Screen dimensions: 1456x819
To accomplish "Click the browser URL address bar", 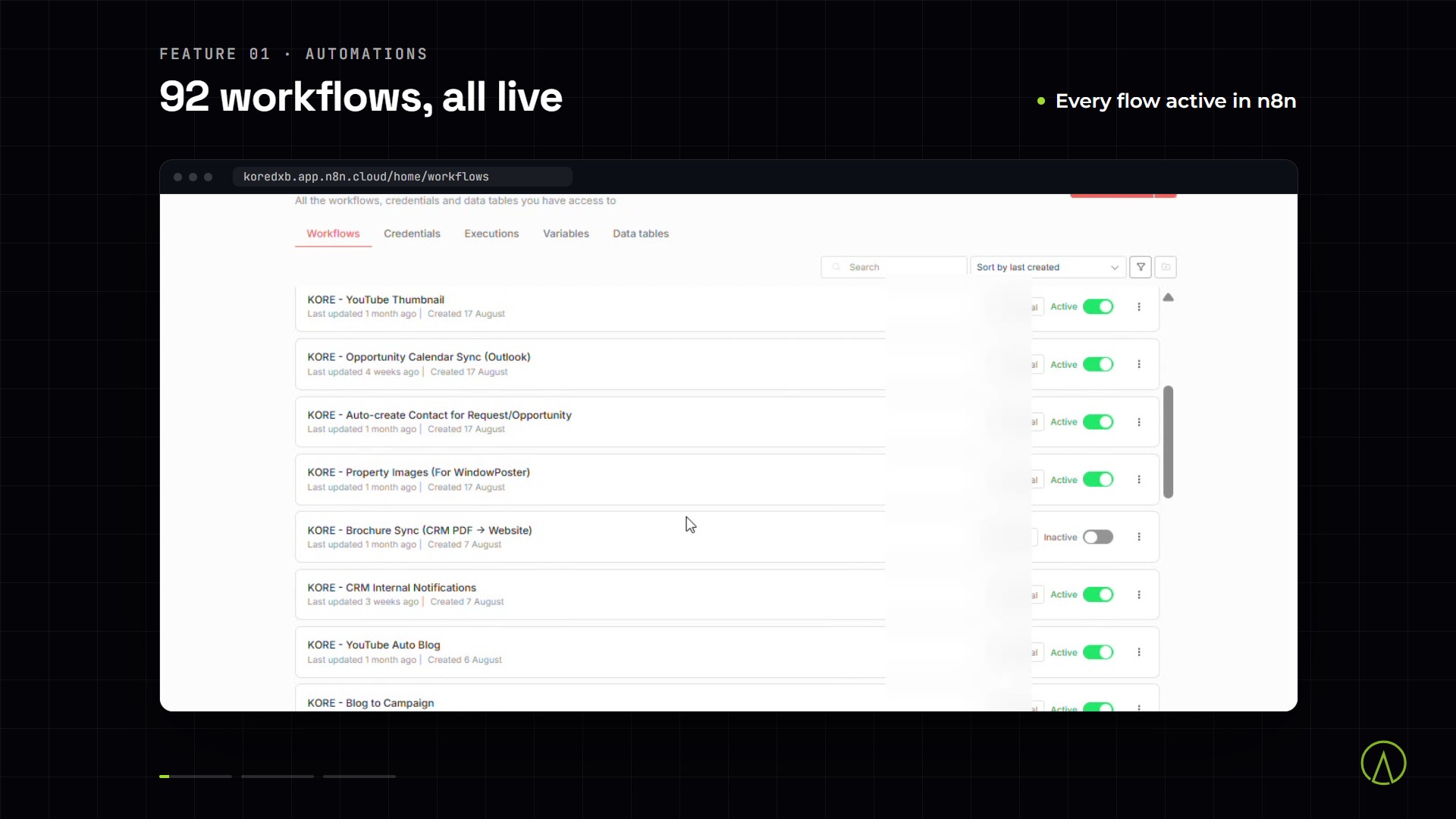I will point(403,177).
